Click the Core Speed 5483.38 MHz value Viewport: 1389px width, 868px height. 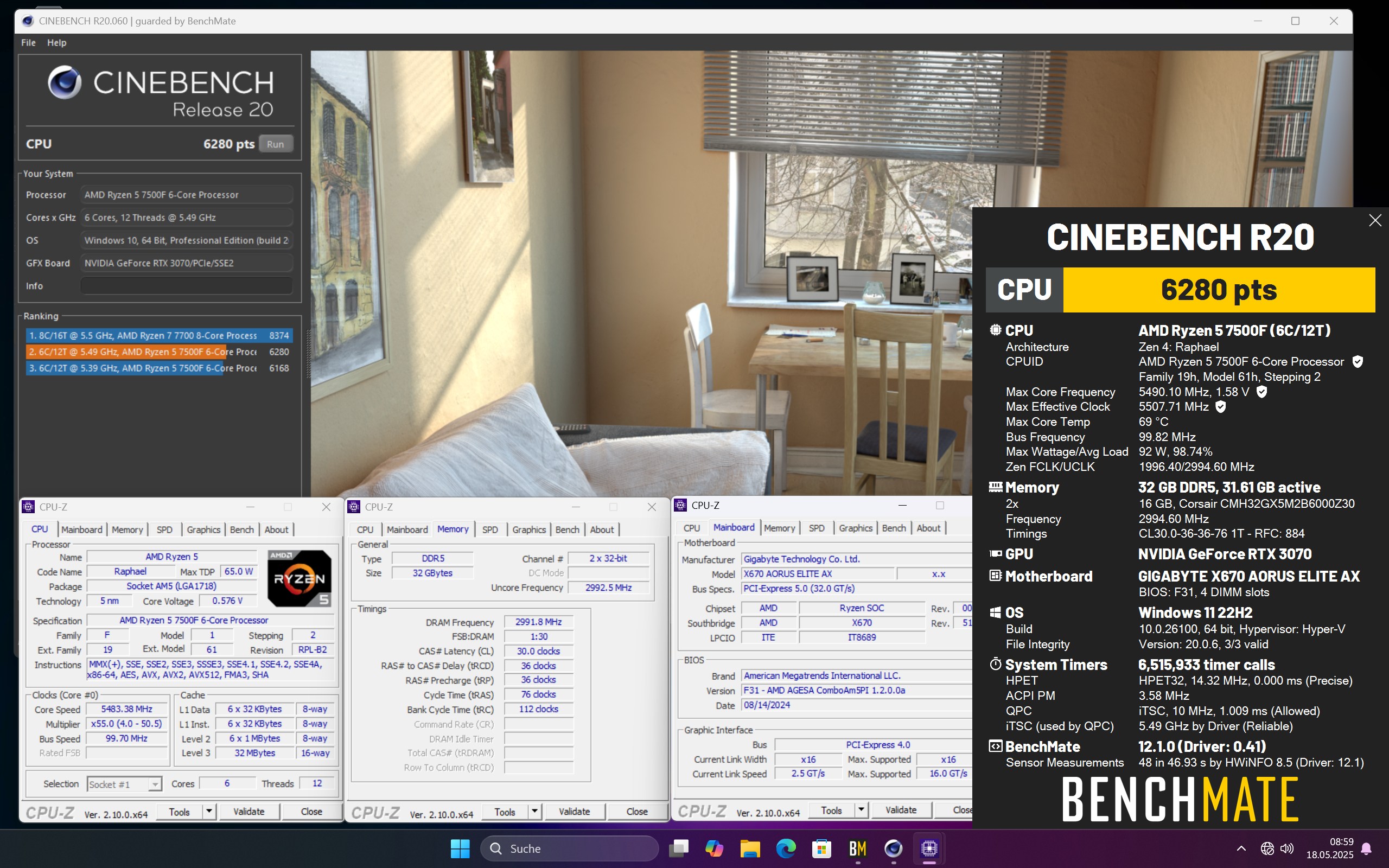pyautogui.click(x=126, y=710)
